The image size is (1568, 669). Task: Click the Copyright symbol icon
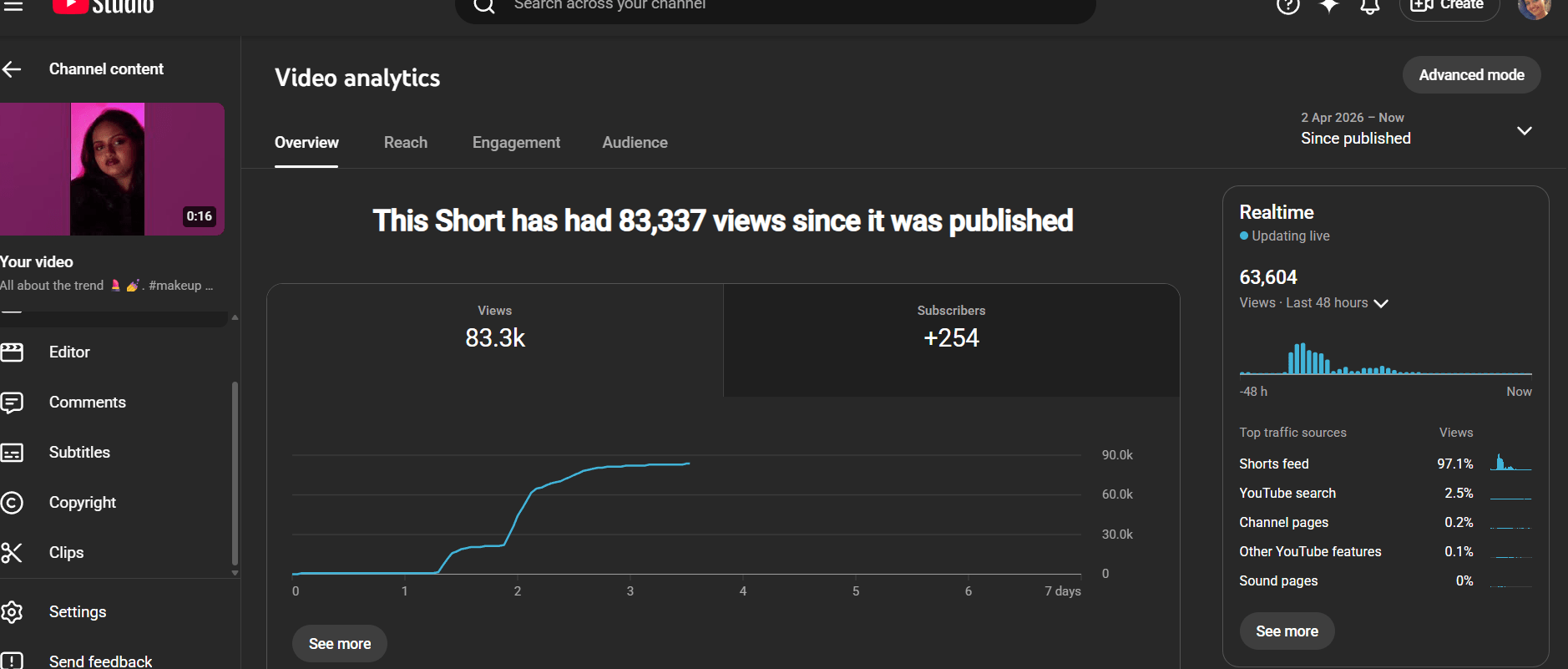pyautogui.click(x=12, y=503)
